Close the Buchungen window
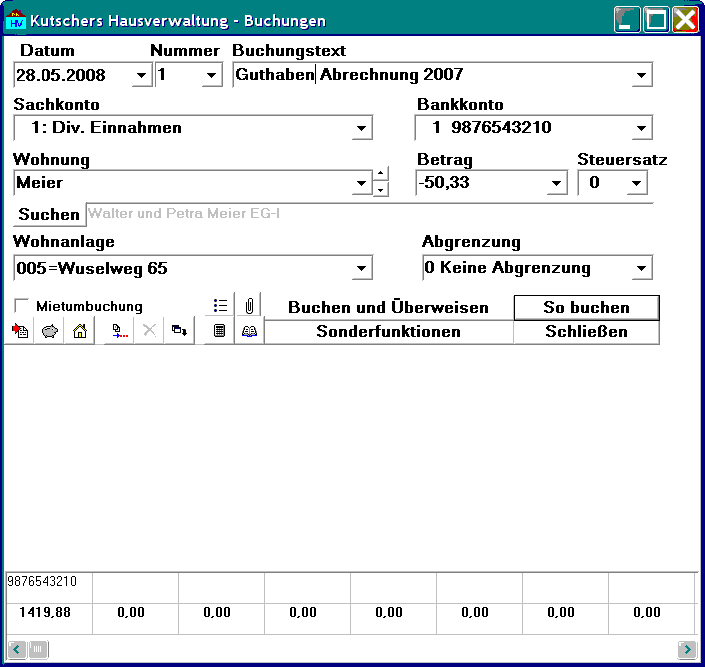The height and width of the screenshot is (667, 705). click(x=685, y=19)
